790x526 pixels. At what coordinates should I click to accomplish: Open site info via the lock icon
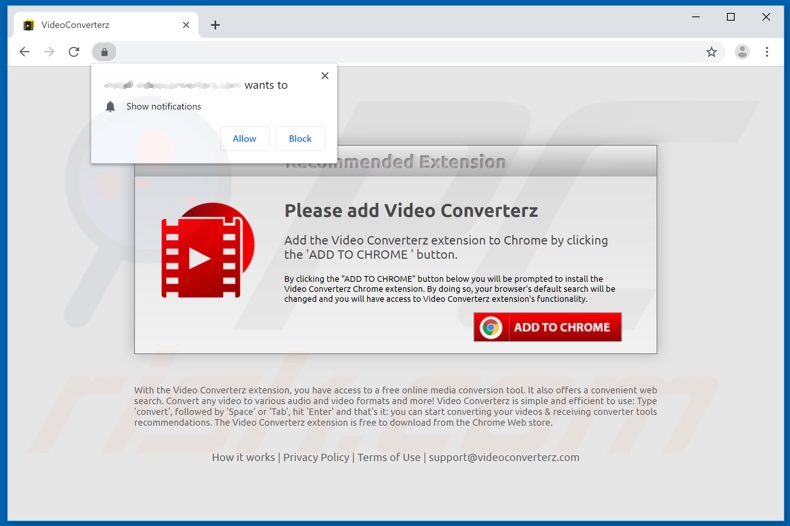coord(104,52)
